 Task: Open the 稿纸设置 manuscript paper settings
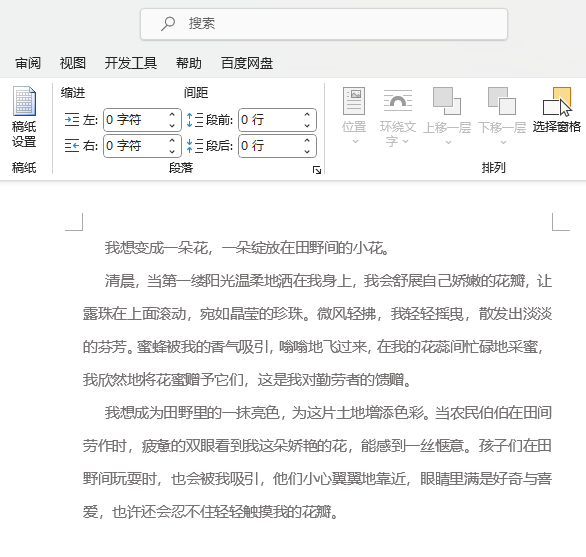24,117
